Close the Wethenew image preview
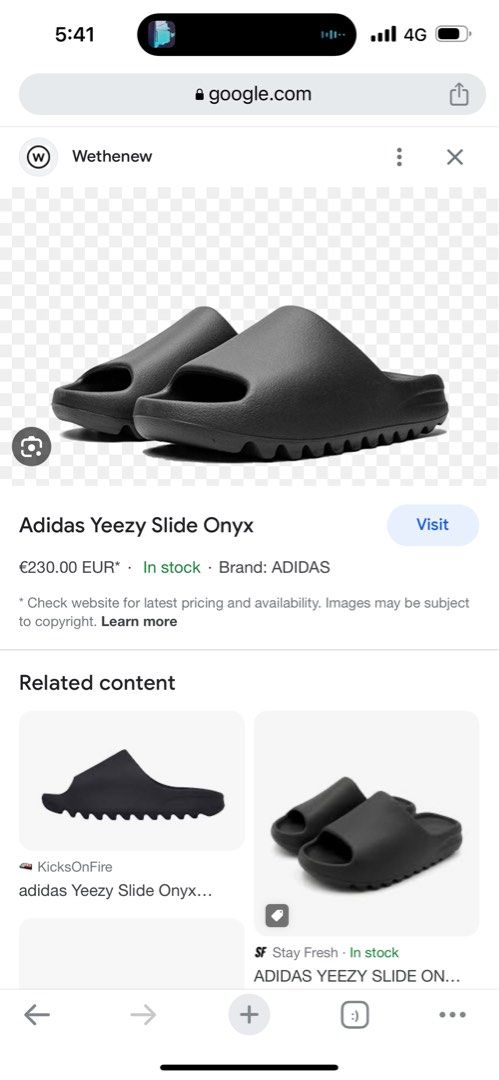499x1080 pixels. coord(455,157)
